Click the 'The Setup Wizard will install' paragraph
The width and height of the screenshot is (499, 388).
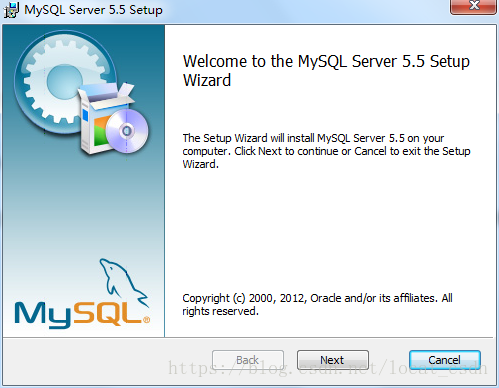pos(326,151)
